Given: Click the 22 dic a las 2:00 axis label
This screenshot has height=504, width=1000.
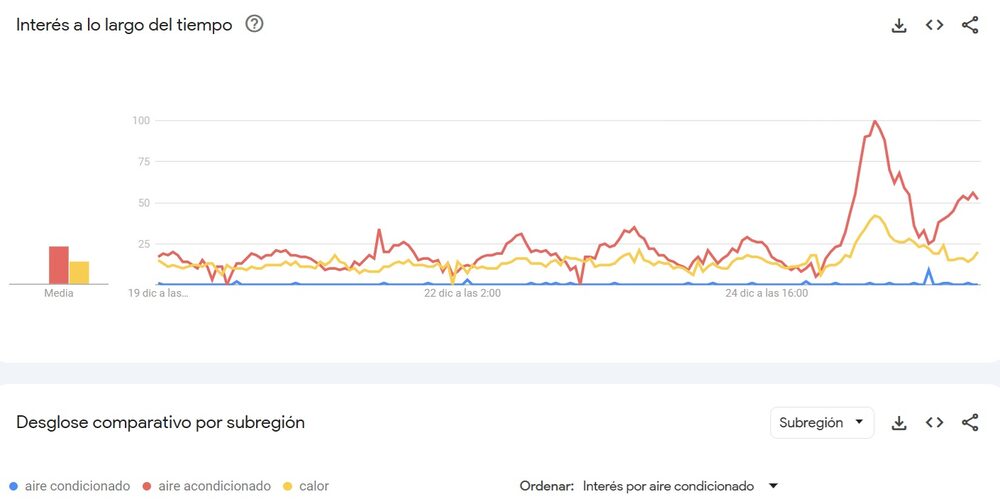Looking at the screenshot, I should (462, 293).
